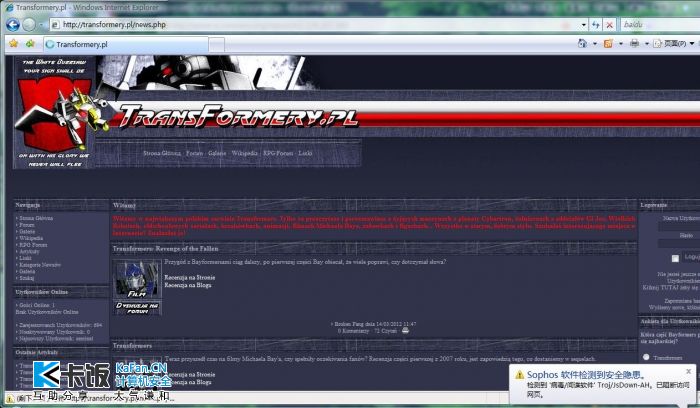Open first Recenzja na Blogu link
Image resolution: width=700 pixels, height=408 pixels.
[188, 285]
